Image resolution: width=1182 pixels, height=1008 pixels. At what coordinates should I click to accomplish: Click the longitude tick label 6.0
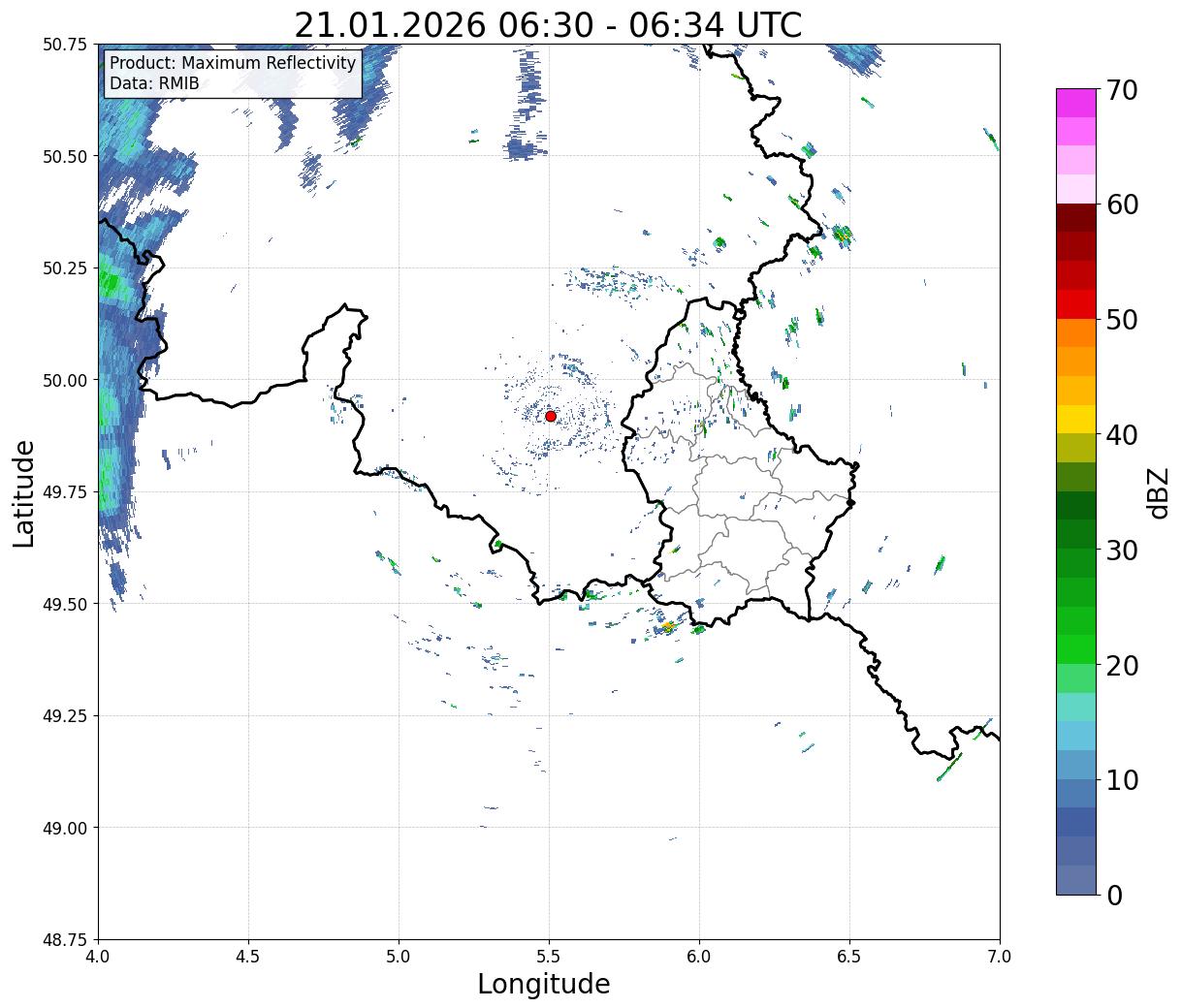[x=699, y=956]
